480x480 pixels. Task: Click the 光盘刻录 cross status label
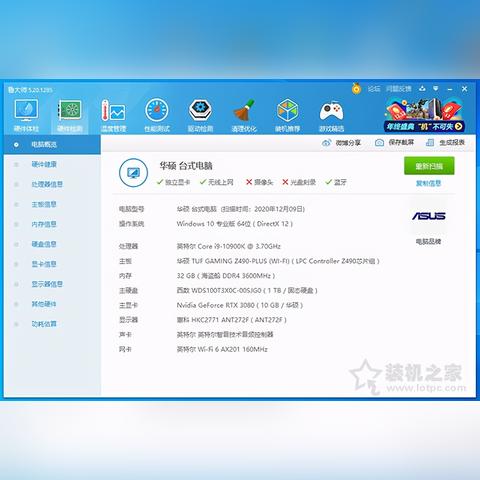299,182
